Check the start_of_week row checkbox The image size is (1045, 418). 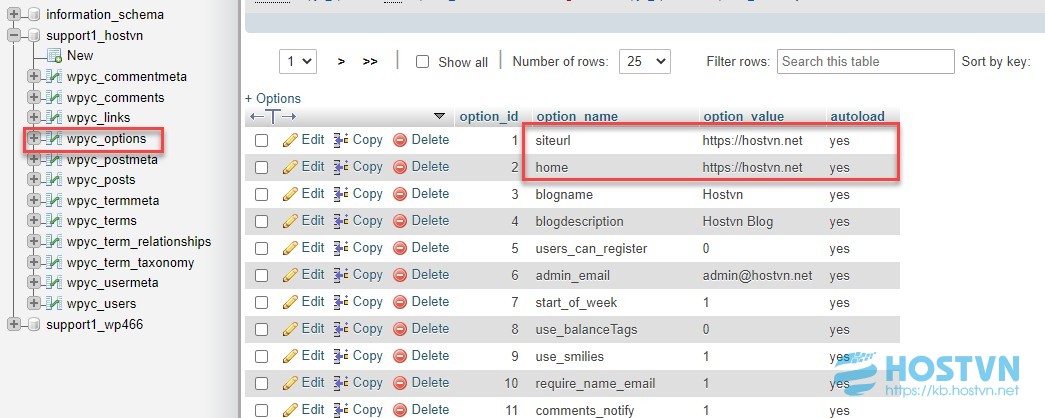click(x=261, y=303)
